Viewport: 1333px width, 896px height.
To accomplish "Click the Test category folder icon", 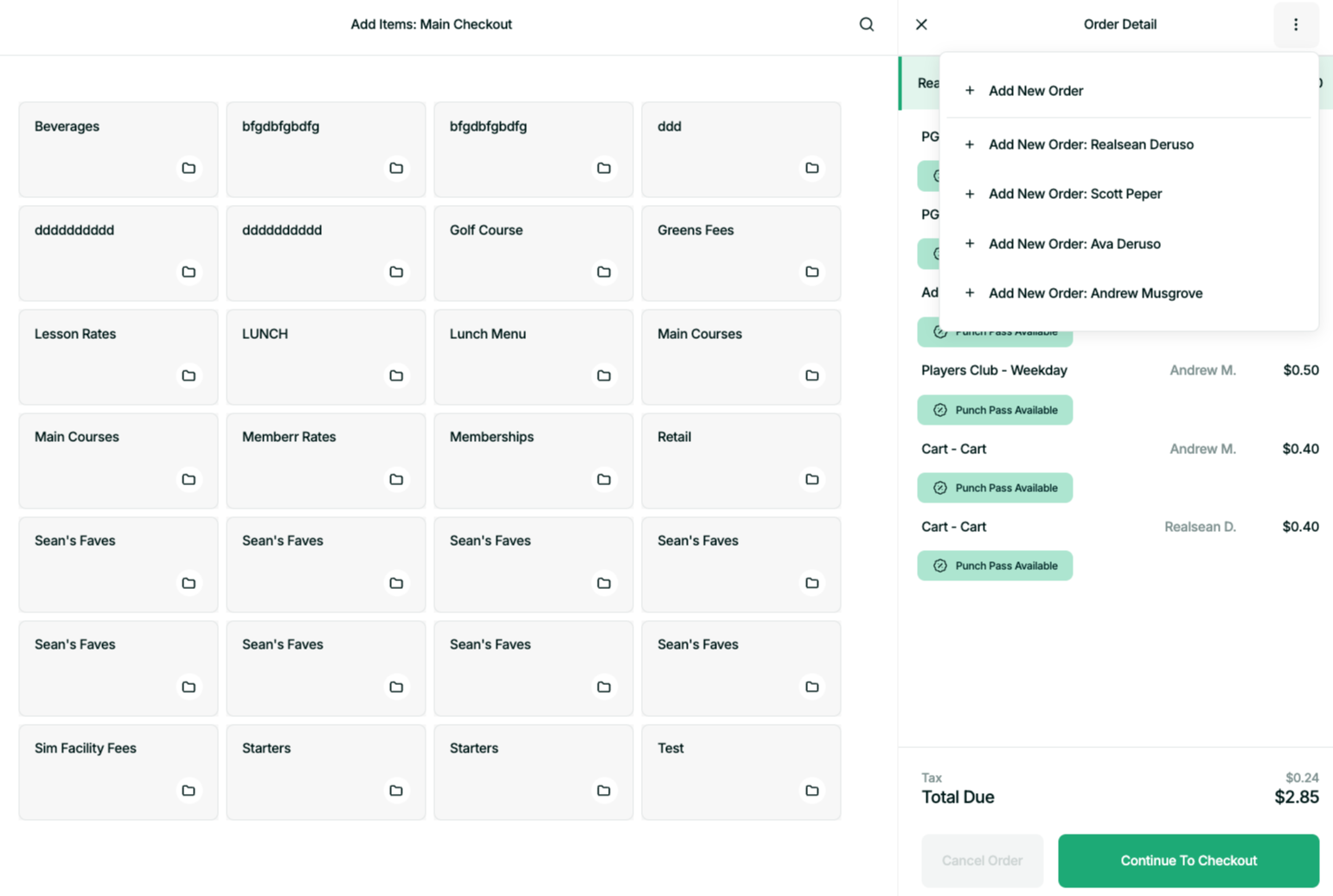I will click(811, 790).
